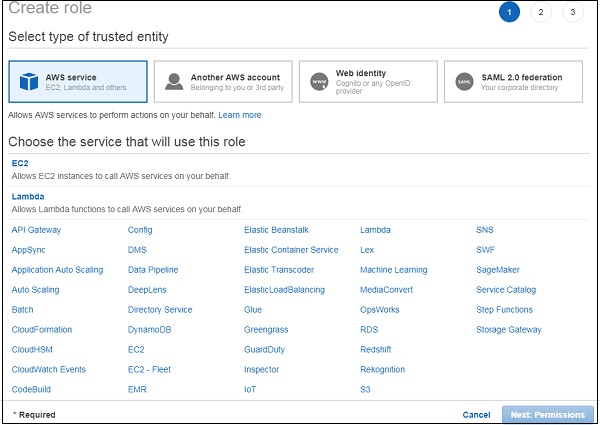Click Next: Permissions button
Image resolution: width=600 pixels, height=425 pixels.
[547, 414]
